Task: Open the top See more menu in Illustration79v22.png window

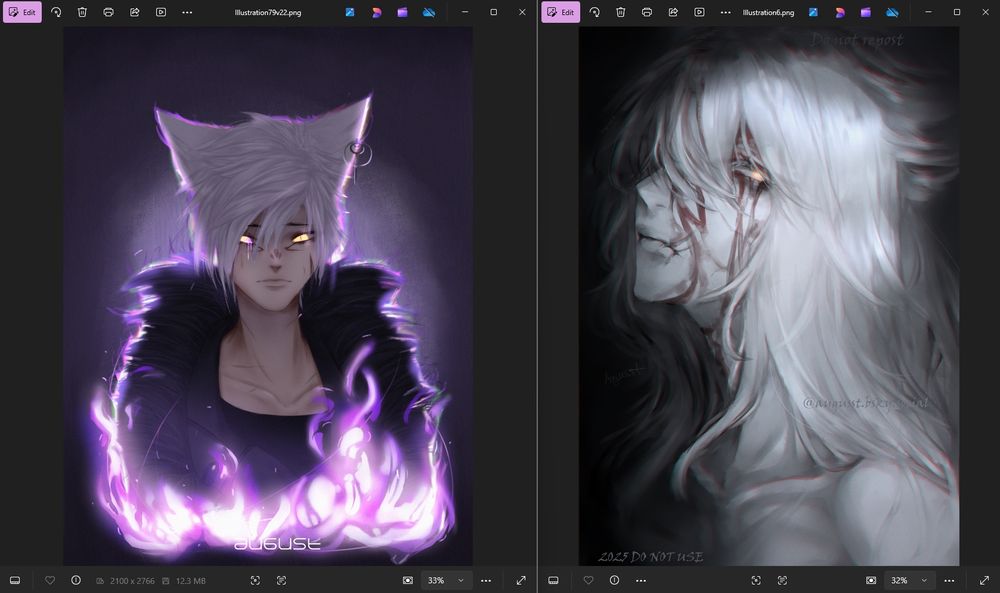Action: [187, 12]
